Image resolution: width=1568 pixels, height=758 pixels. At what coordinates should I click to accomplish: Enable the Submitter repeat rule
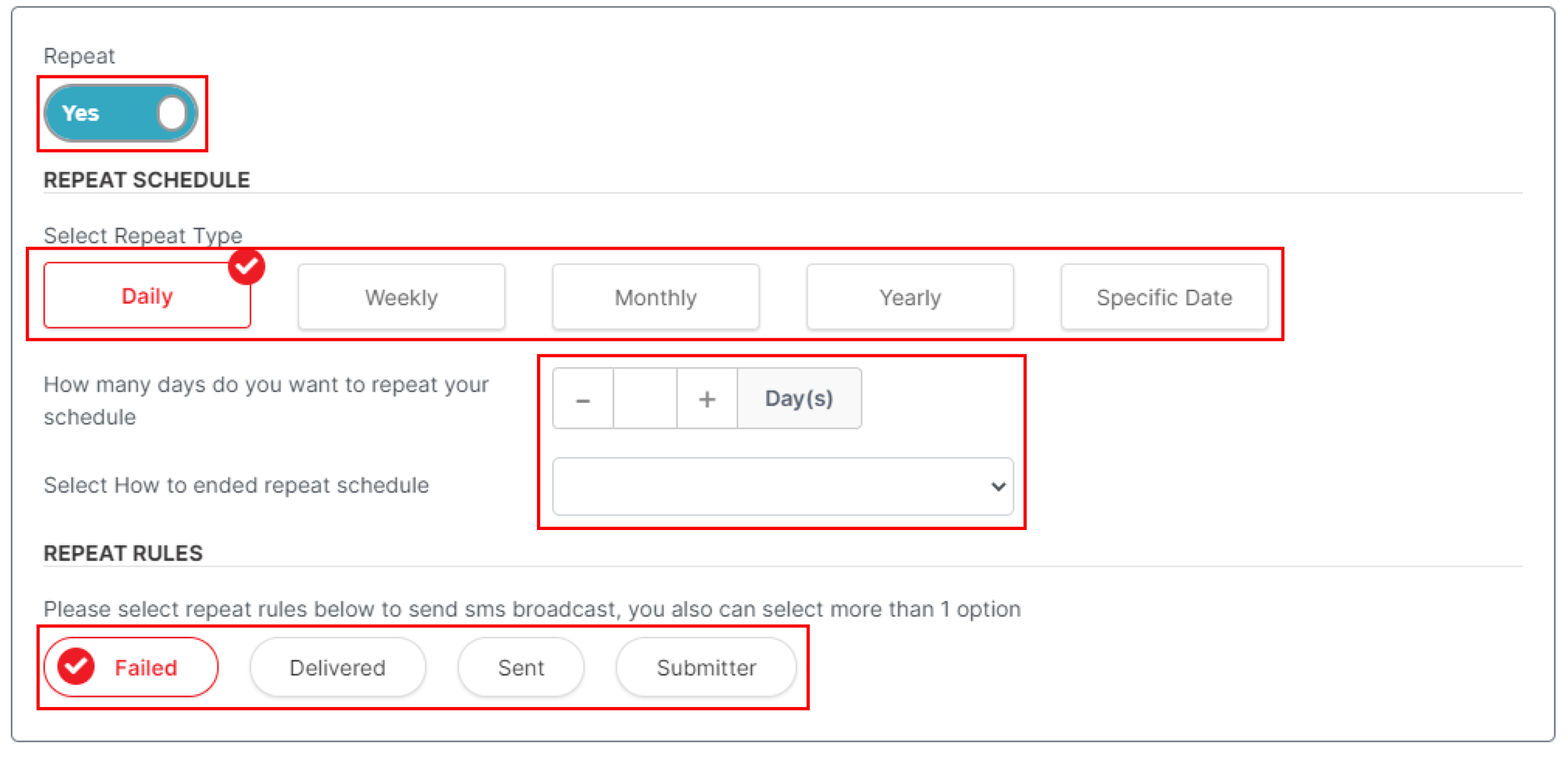pyautogui.click(x=706, y=668)
